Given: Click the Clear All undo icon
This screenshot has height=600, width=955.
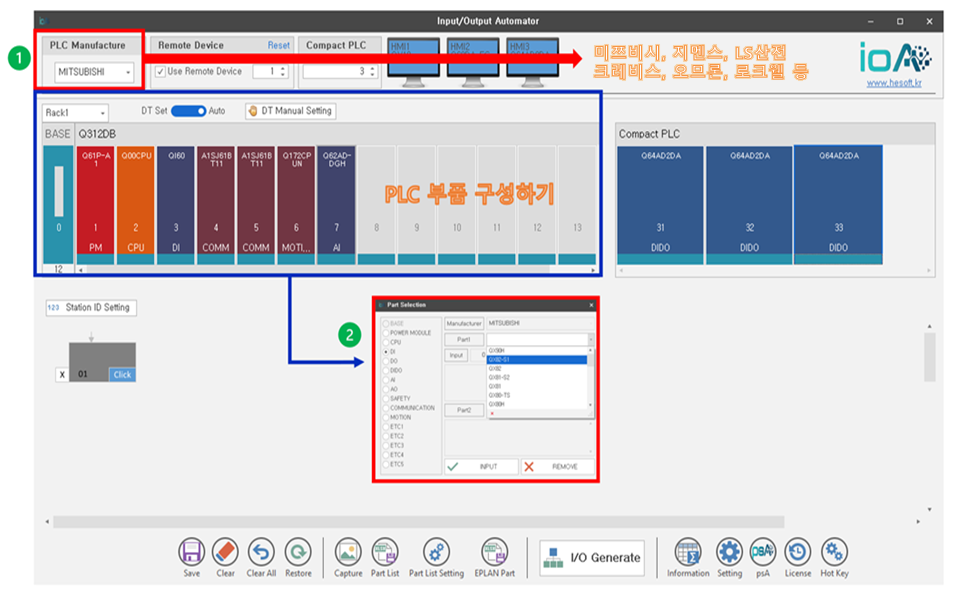Looking at the screenshot, I should (x=261, y=552).
